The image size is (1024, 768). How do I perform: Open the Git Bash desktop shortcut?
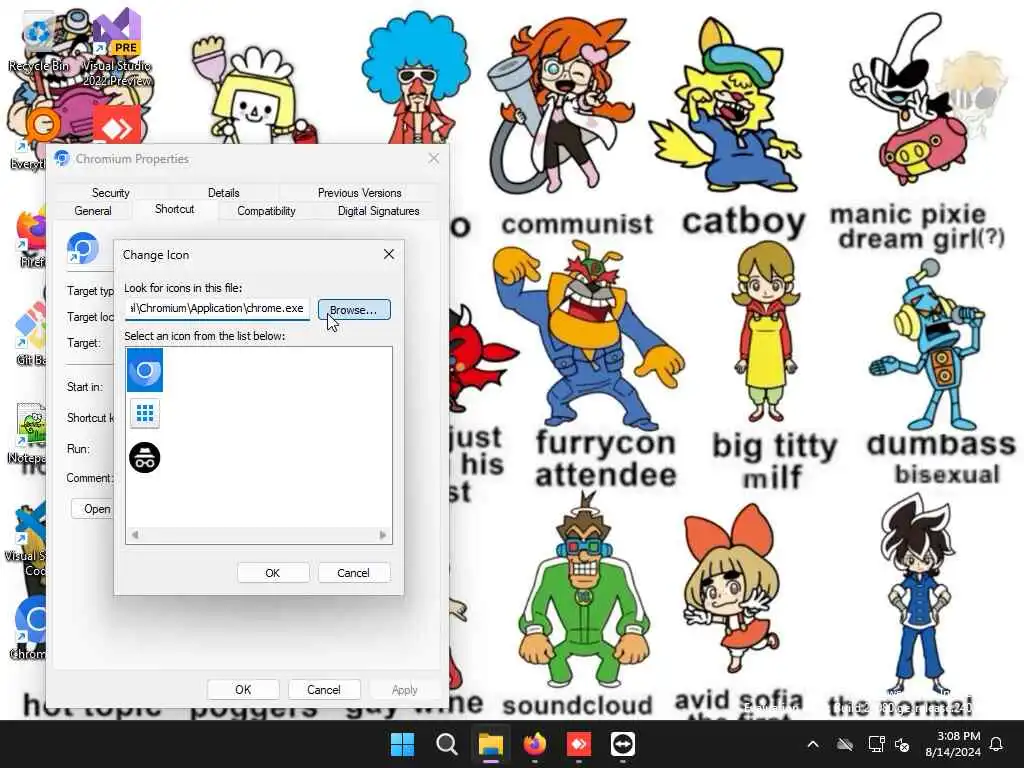(31, 334)
